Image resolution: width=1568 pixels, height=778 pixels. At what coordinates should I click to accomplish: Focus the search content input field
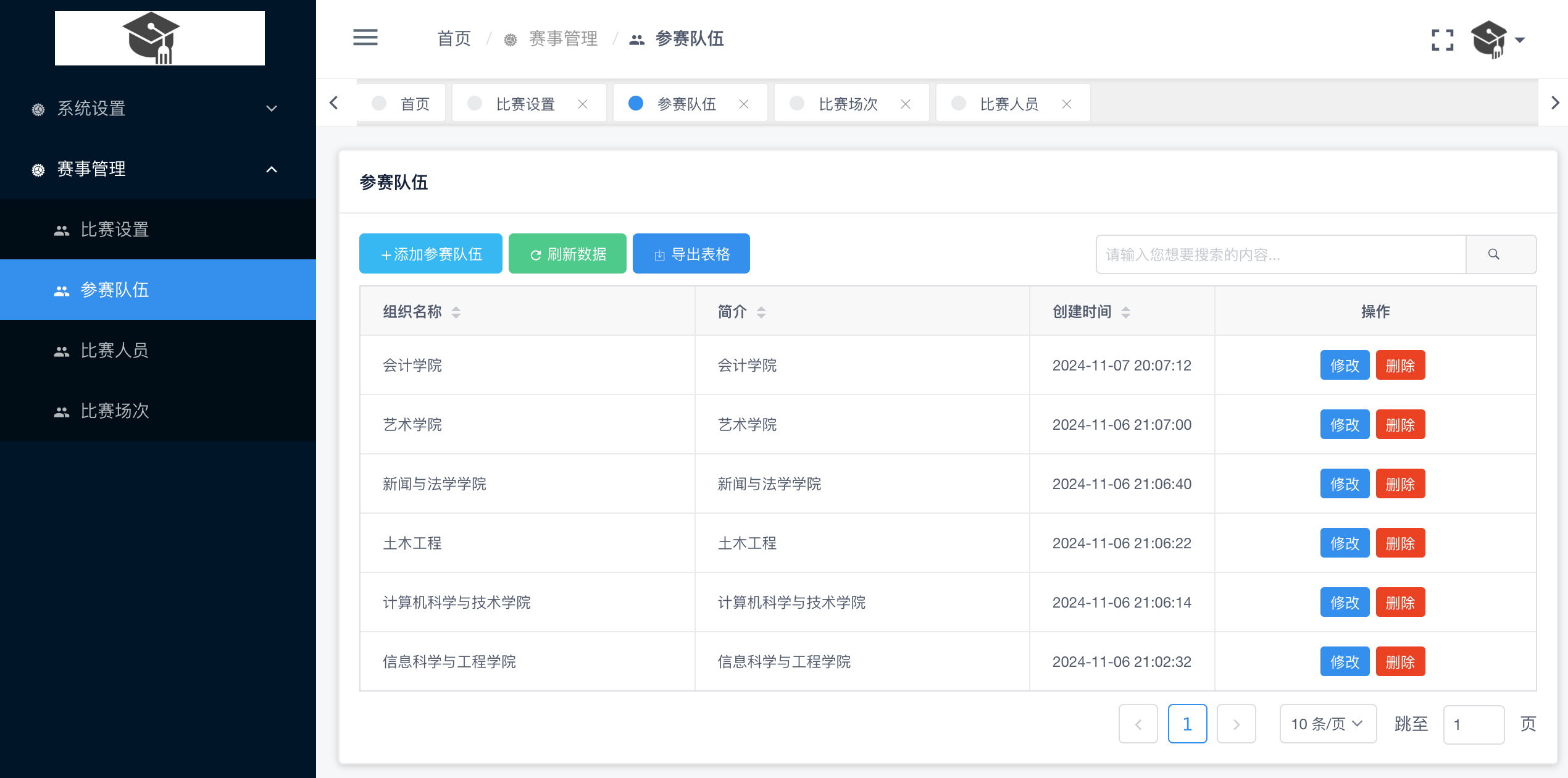[1281, 254]
